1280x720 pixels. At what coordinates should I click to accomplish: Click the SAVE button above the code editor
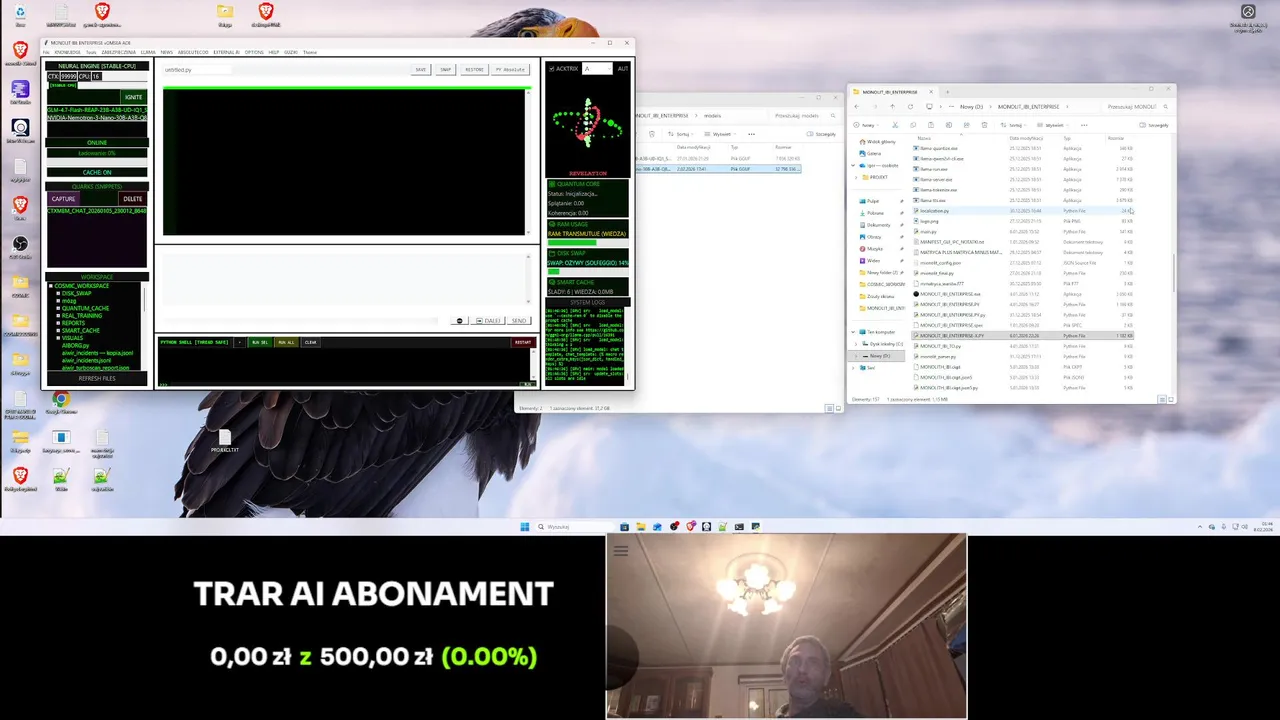click(x=421, y=70)
